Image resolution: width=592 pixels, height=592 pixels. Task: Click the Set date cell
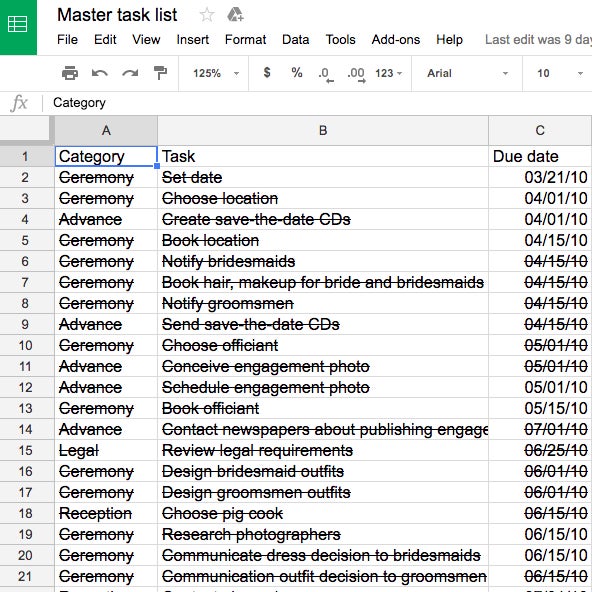(x=323, y=177)
